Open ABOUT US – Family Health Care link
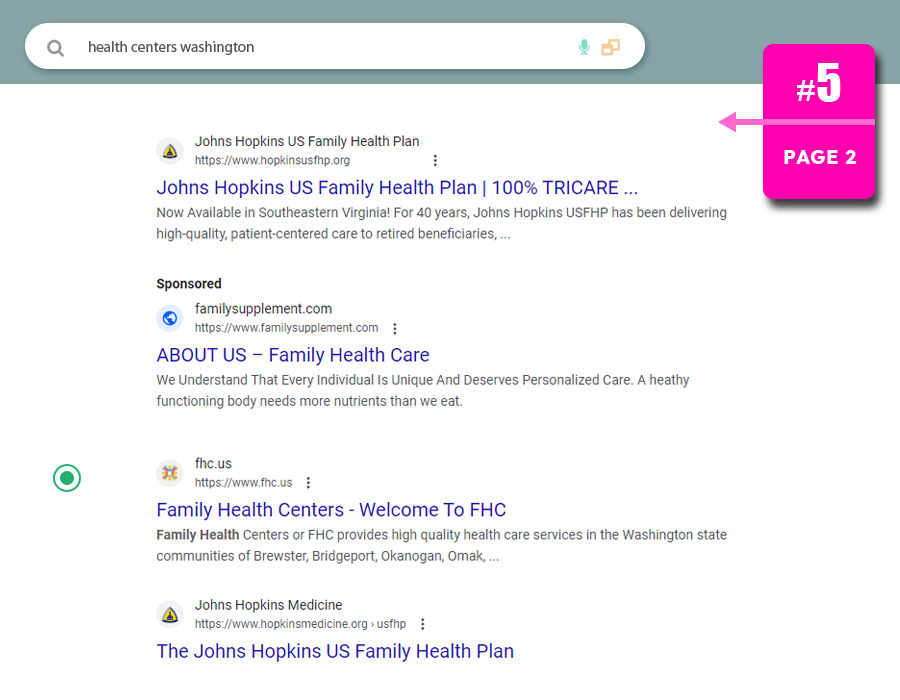This screenshot has width=900, height=700. click(293, 355)
